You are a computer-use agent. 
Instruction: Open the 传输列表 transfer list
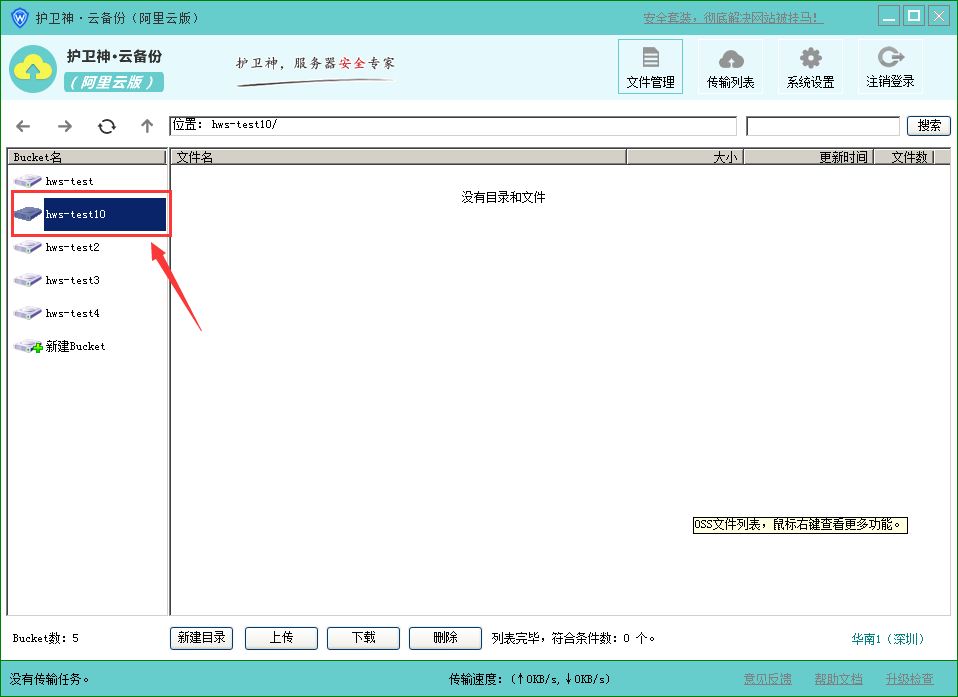point(730,67)
